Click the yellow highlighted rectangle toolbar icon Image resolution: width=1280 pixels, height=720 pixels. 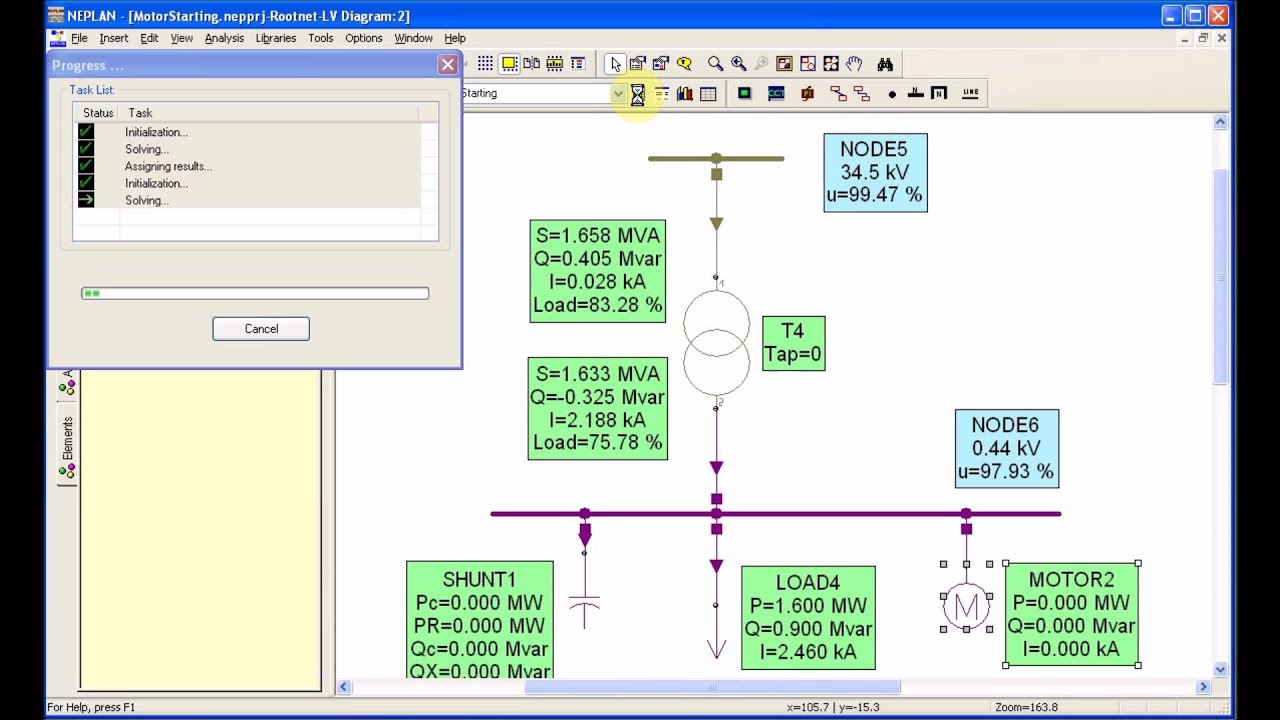pyautogui.click(x=509, y=64)
